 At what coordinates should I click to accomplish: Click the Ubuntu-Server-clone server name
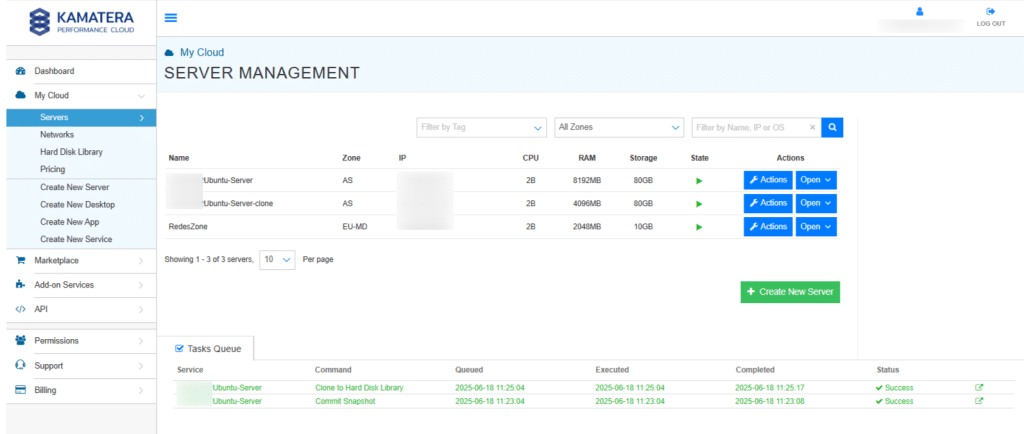(239, 204)
